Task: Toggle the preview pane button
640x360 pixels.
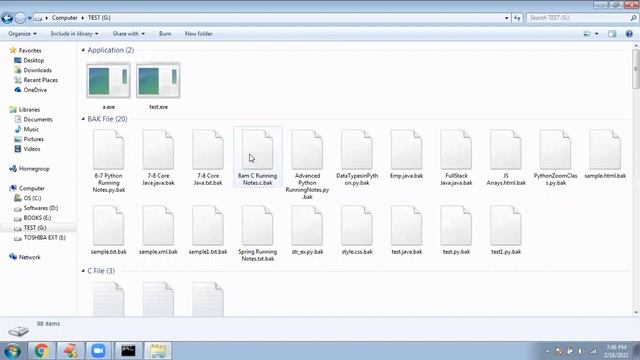Action: (612, 34)
